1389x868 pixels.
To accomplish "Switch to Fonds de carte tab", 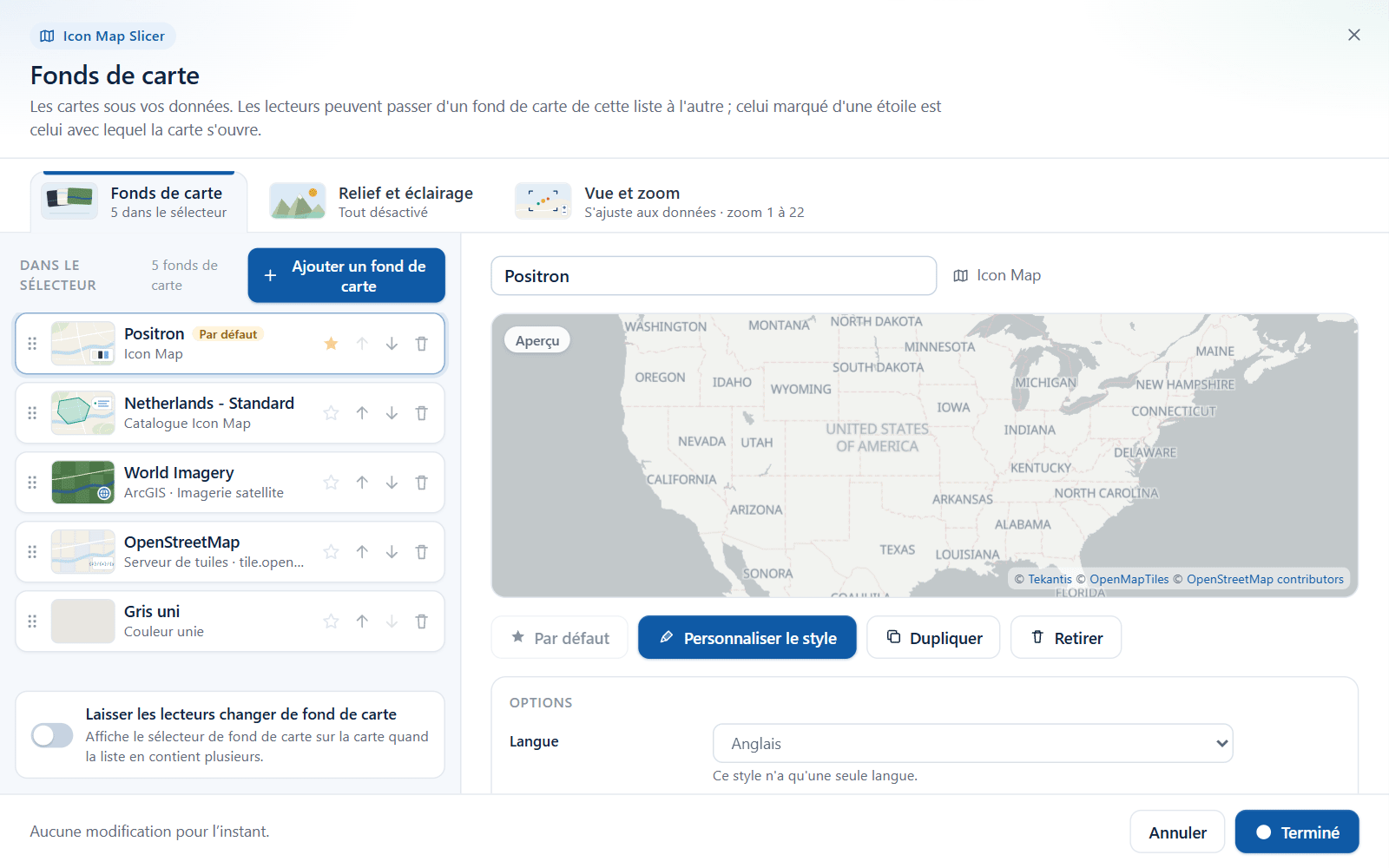I will tap(139, 201).
